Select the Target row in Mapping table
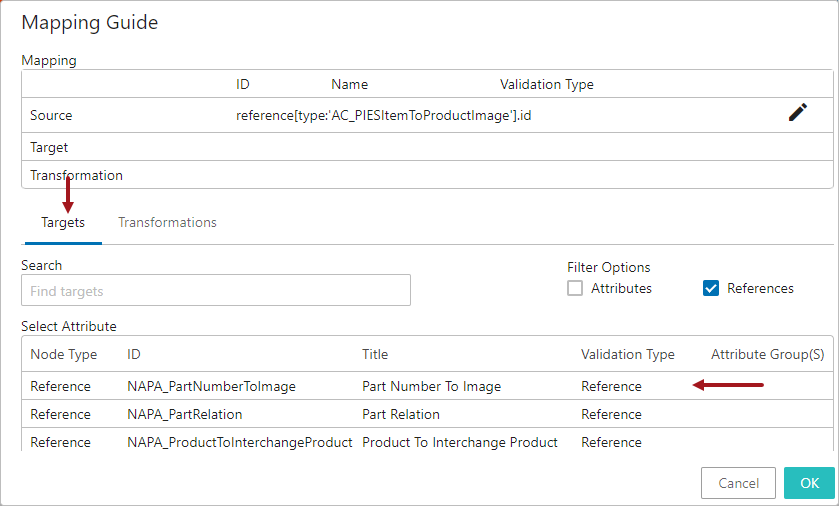The height and width of the screenshot is (506, 839). [427, 147]
